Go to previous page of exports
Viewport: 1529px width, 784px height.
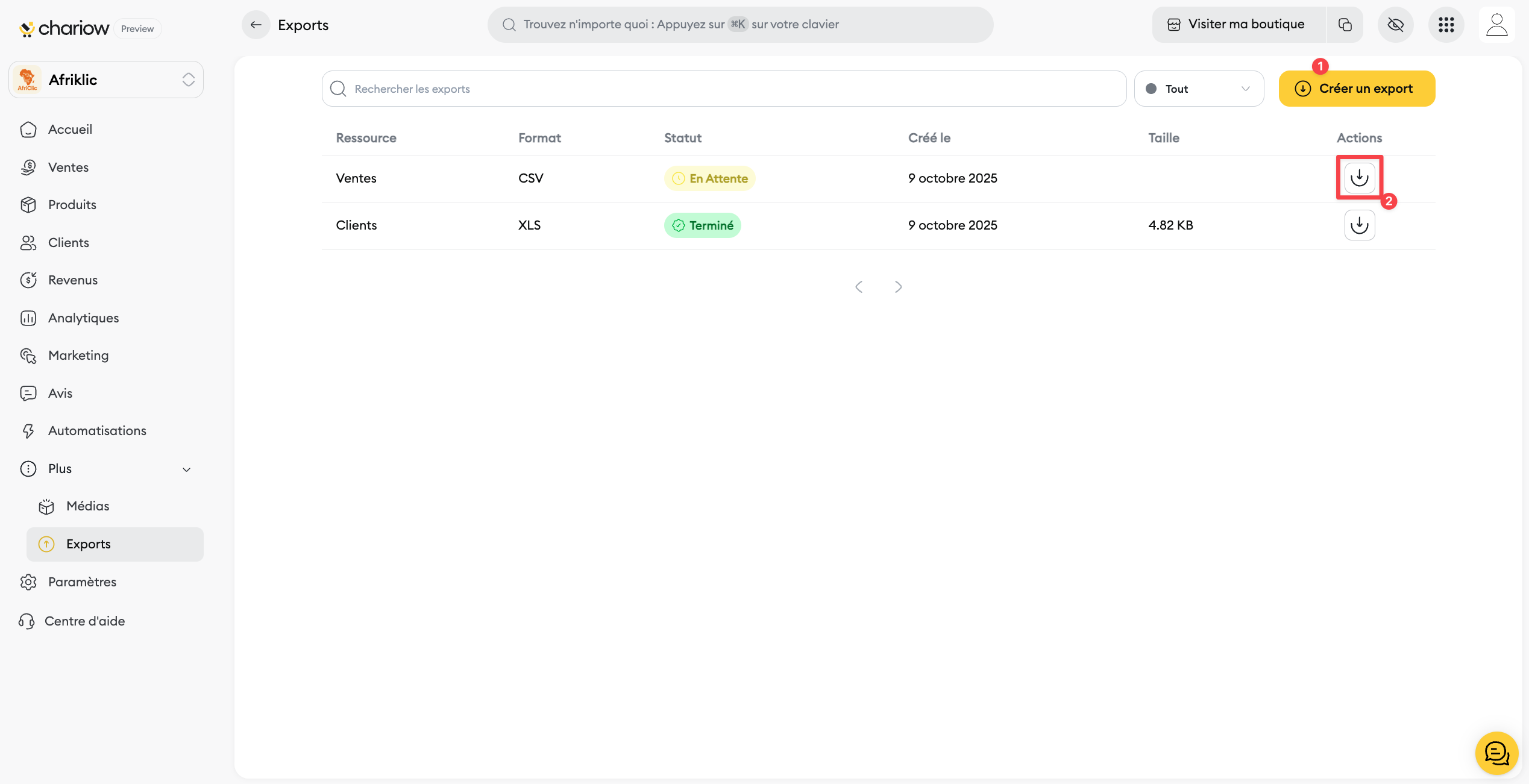tap(859, 287)
